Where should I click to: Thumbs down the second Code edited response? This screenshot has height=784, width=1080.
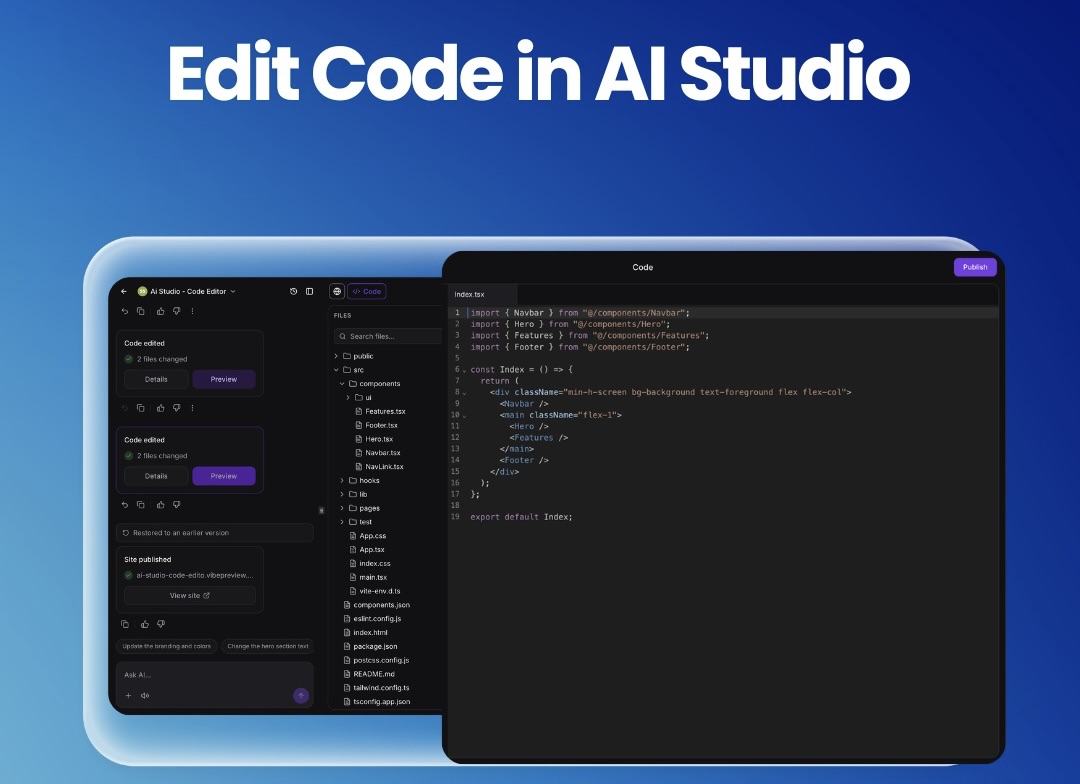[176, 504]
